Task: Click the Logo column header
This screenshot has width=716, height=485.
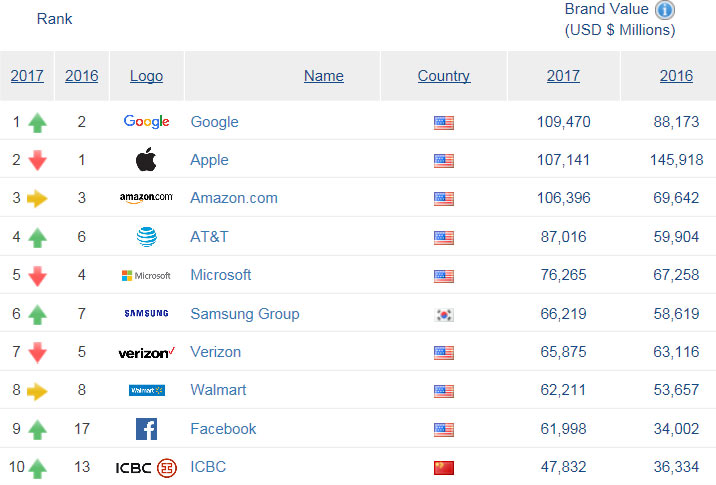Action: tap(146, 76)
